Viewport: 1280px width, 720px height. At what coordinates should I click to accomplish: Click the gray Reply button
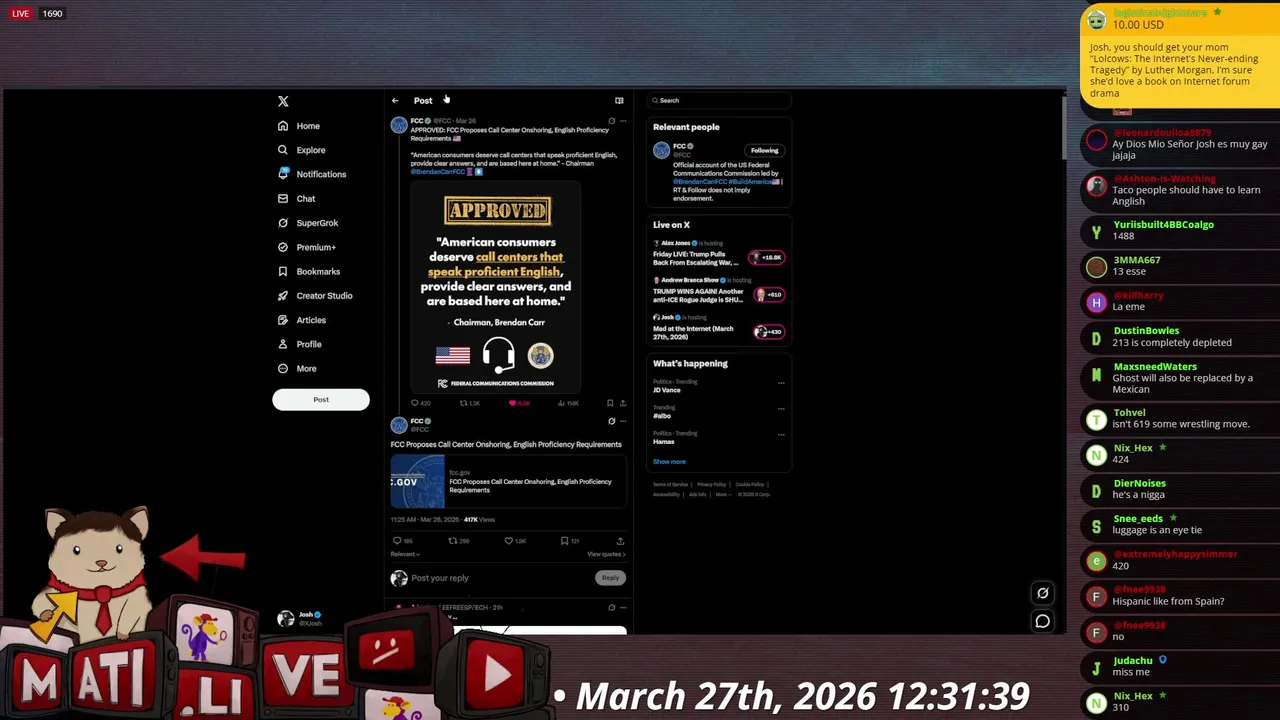[x=610, y=578]
